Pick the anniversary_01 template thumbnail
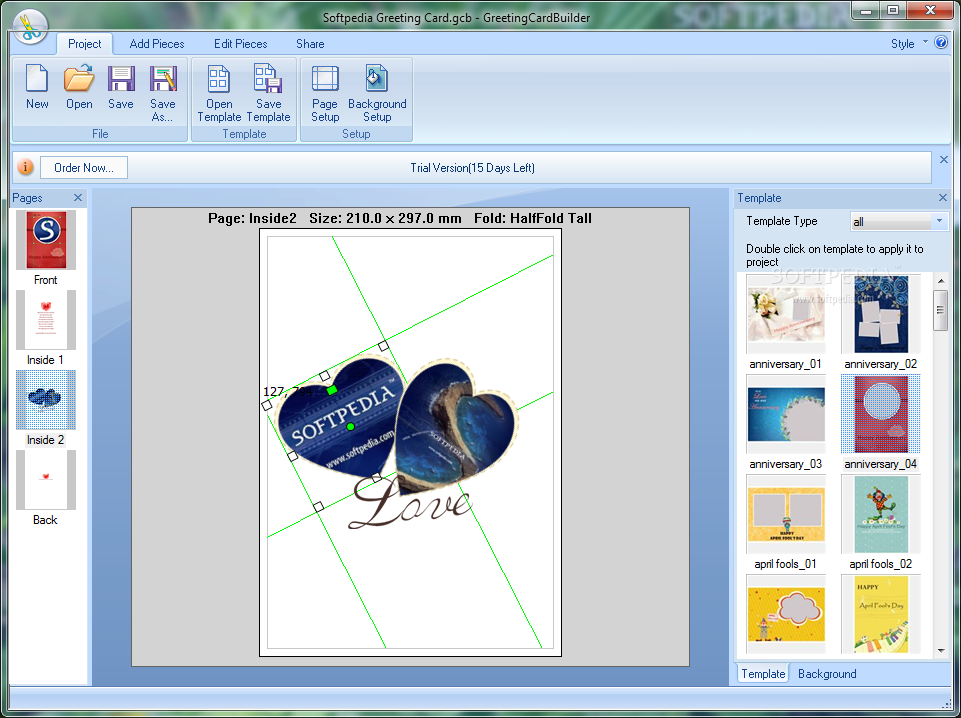The image size is (961, 718). pyautogui.click(x=786, y=314)
